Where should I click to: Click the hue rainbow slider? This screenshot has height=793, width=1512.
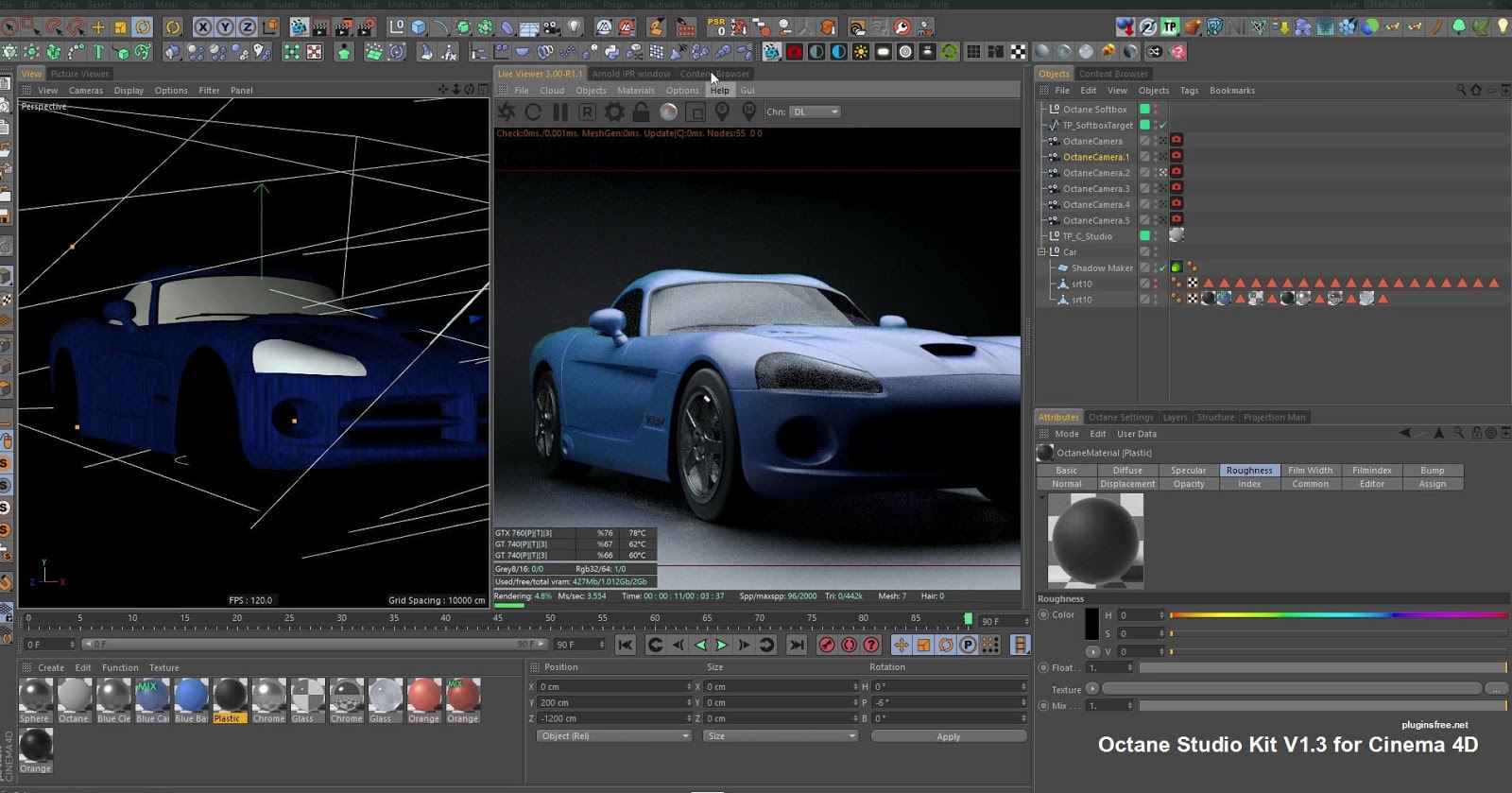pos(1337,615)
